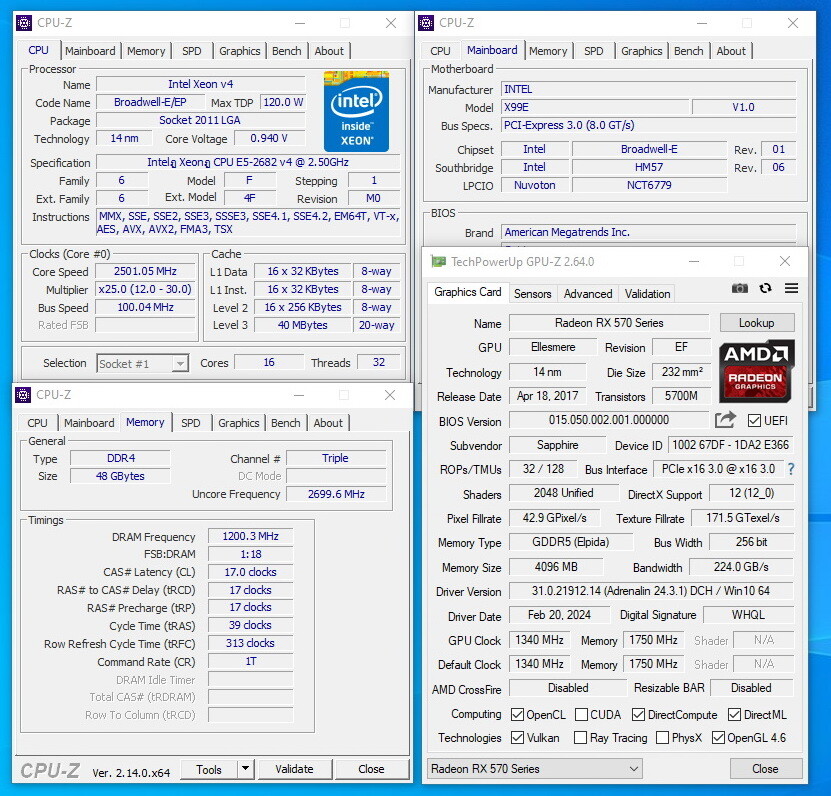Open the Tools dropdown arrow in CPU-Z
The image size is (831, 796).
click(x=245, y=769)
